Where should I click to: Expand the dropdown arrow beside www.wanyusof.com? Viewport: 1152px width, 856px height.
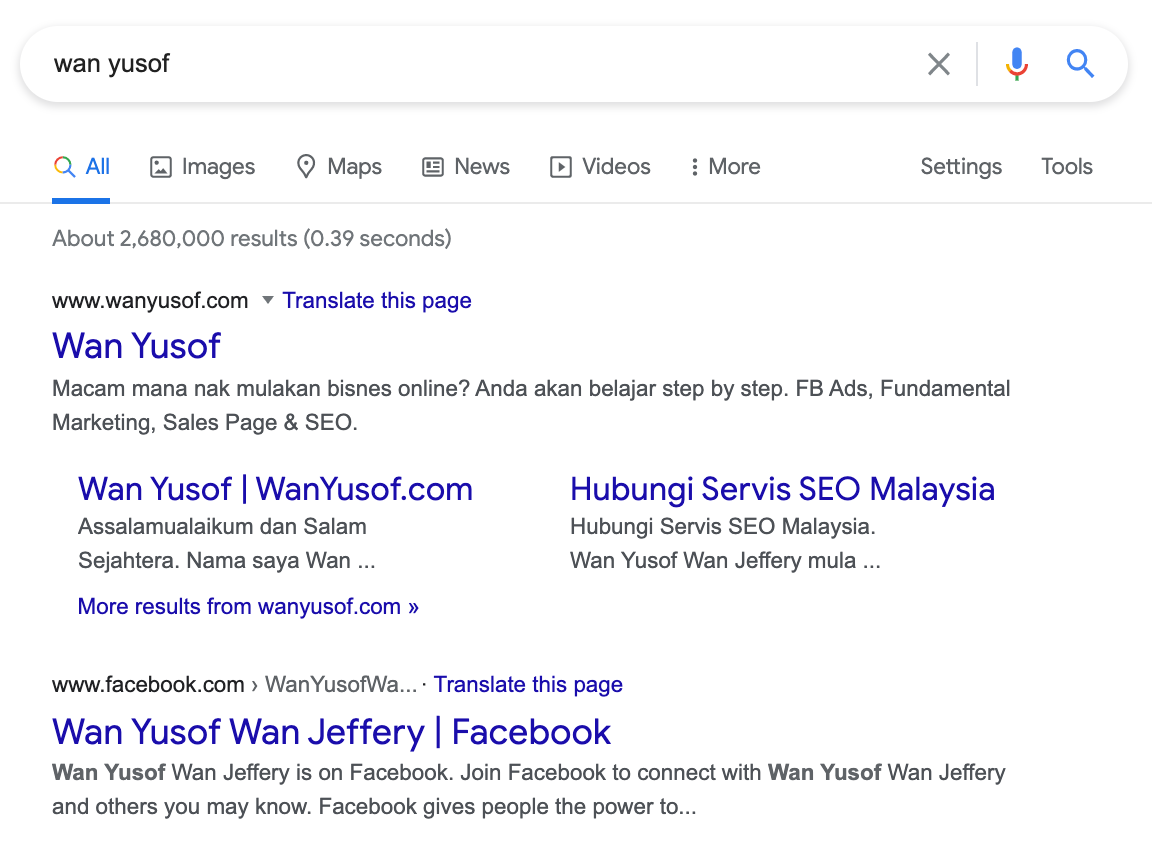click(x=268, y=300)
